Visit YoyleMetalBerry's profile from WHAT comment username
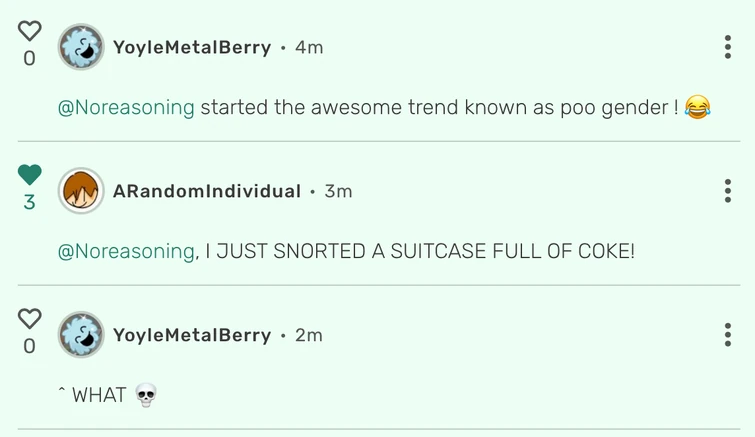755x437 pixels. 192,335
